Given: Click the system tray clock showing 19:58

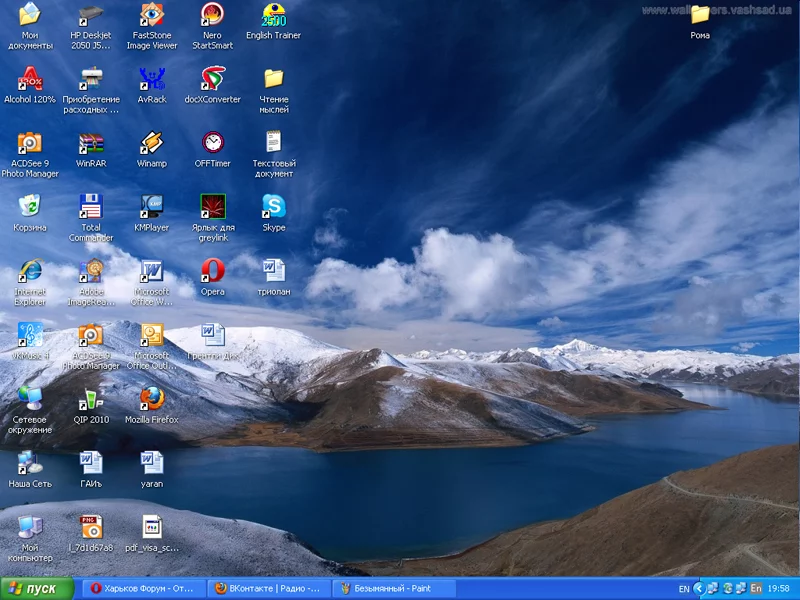Looking at the screenshot, I should pyautogui.click(x=779, y=589).
